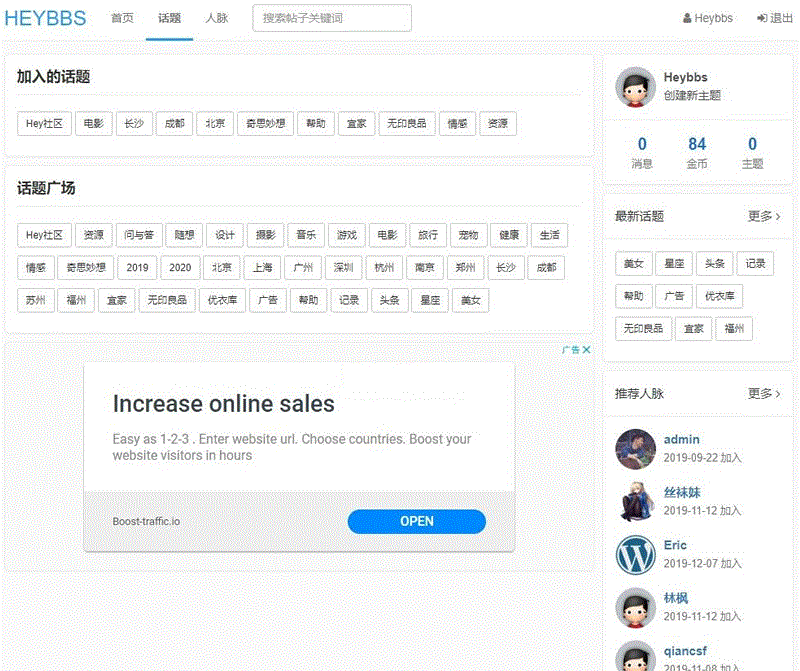Image resolution: width=800 pixels, height=671 pixels.
Task: Click the HEYBBS site logo
Action: point(45,18)
